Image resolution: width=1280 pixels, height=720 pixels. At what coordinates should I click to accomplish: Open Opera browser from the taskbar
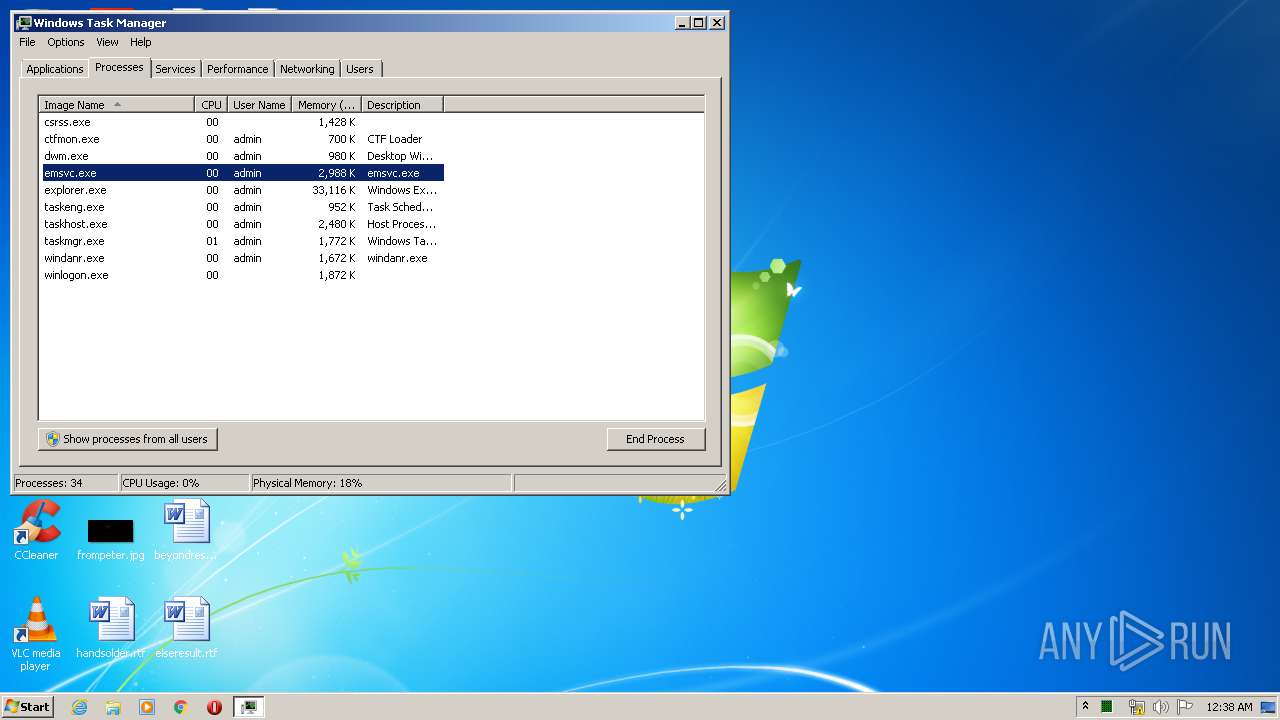tap(214, 707)
